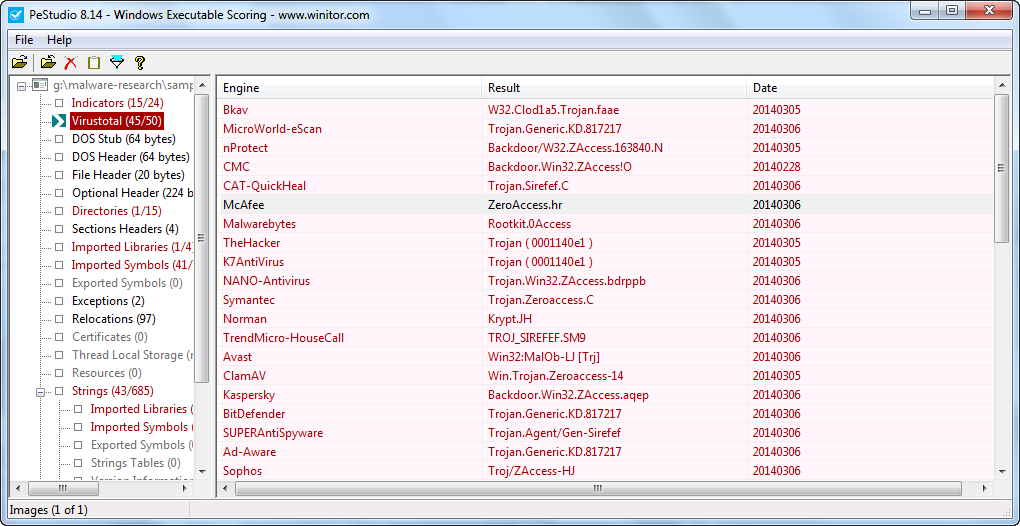Click the box icon beside DOS Header
The height and width of the screenshot is (526, 1020).
(x=59, y=157)
